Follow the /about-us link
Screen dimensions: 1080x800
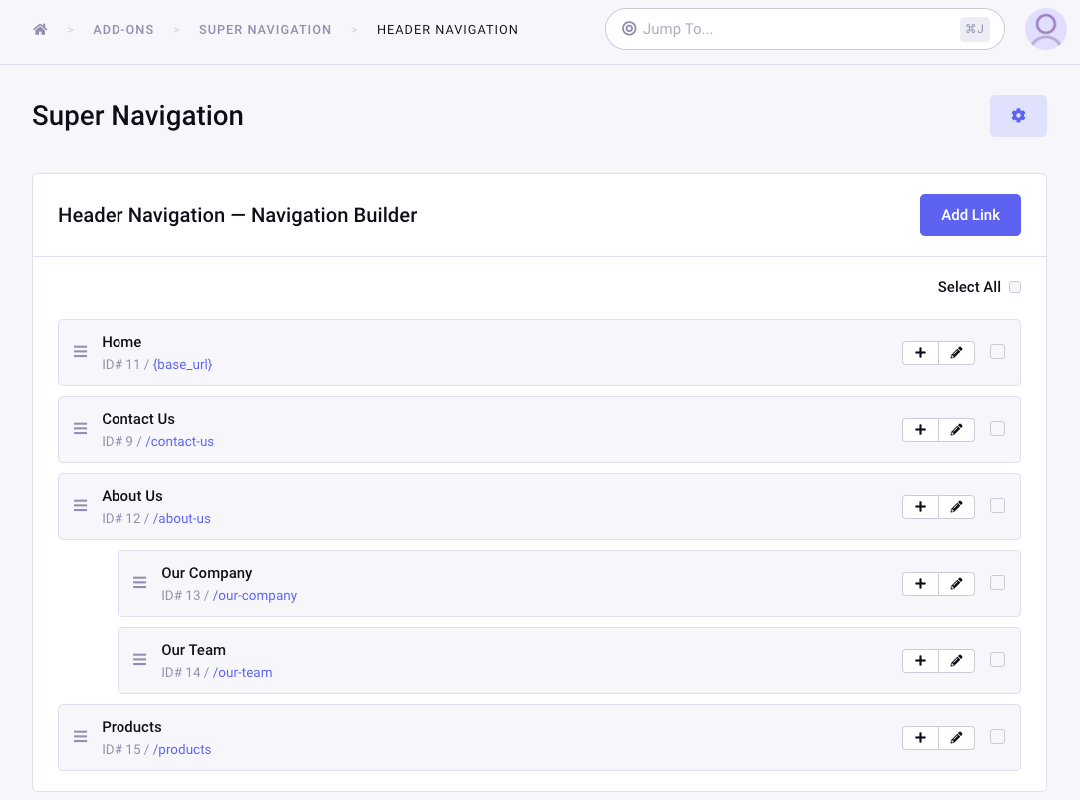(x=182, y=519)
